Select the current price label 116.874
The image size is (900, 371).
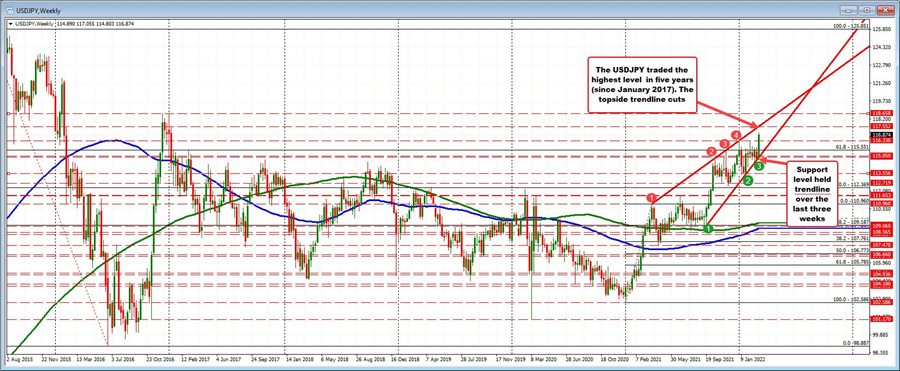coord(882,134)
